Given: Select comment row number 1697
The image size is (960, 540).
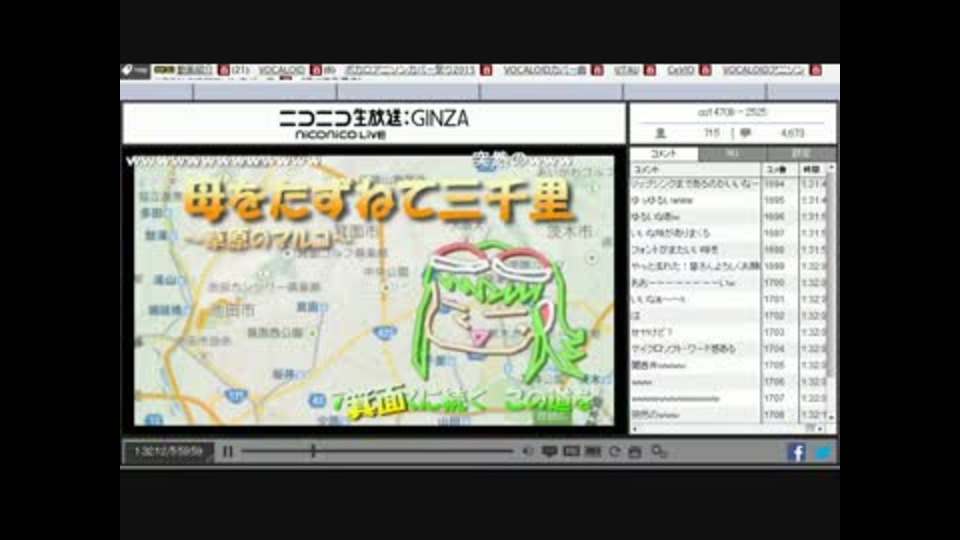Looking at the screenshot, I should point(729,233).
